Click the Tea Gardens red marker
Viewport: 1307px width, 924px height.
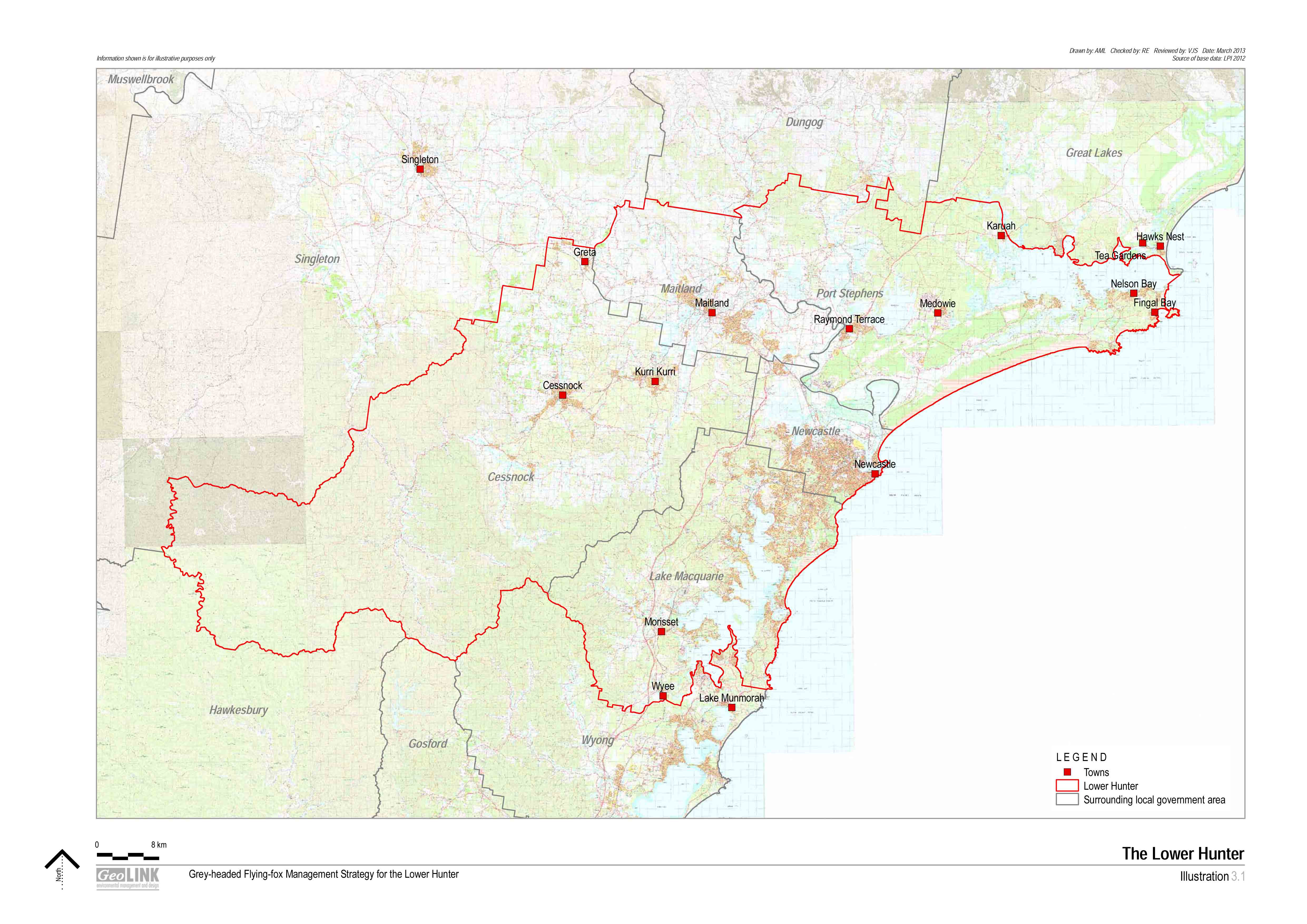[x=1142, y=243]
